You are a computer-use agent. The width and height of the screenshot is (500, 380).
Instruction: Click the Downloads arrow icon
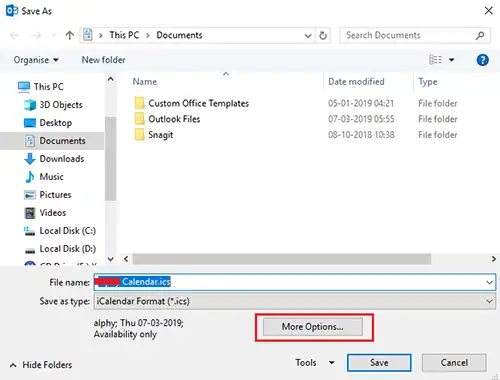30,159
